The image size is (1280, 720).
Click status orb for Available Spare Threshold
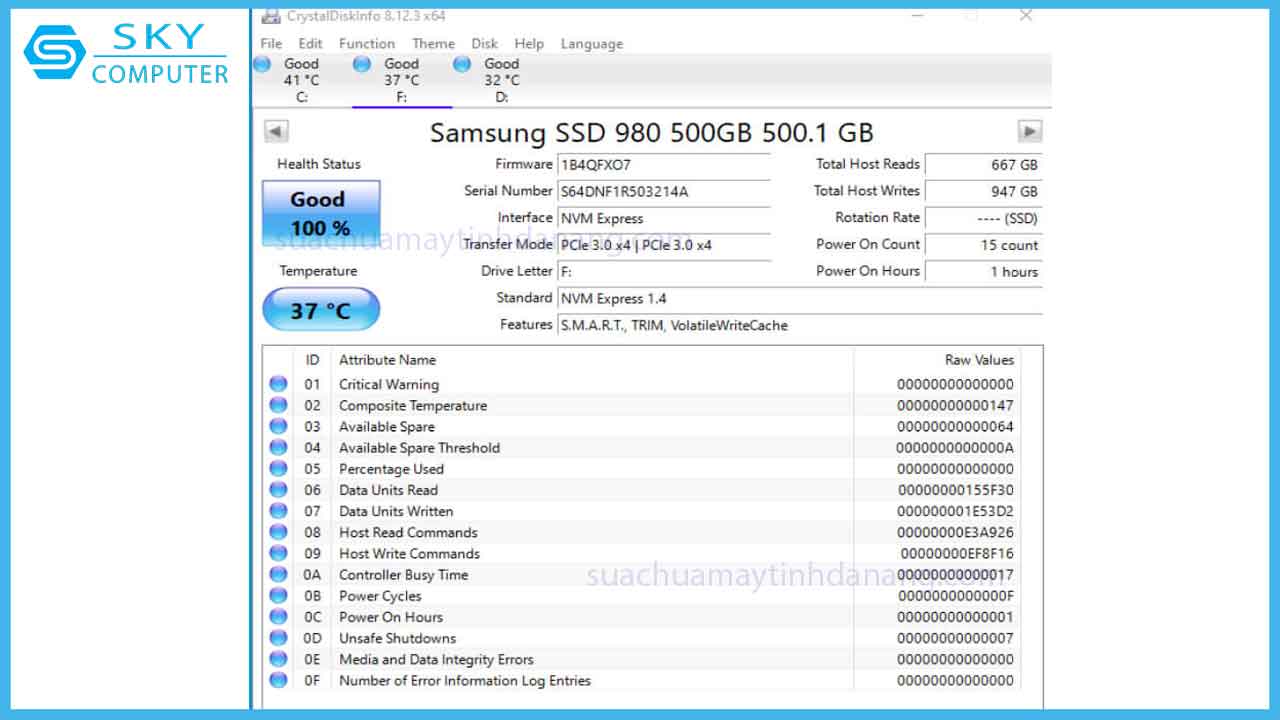278,447
